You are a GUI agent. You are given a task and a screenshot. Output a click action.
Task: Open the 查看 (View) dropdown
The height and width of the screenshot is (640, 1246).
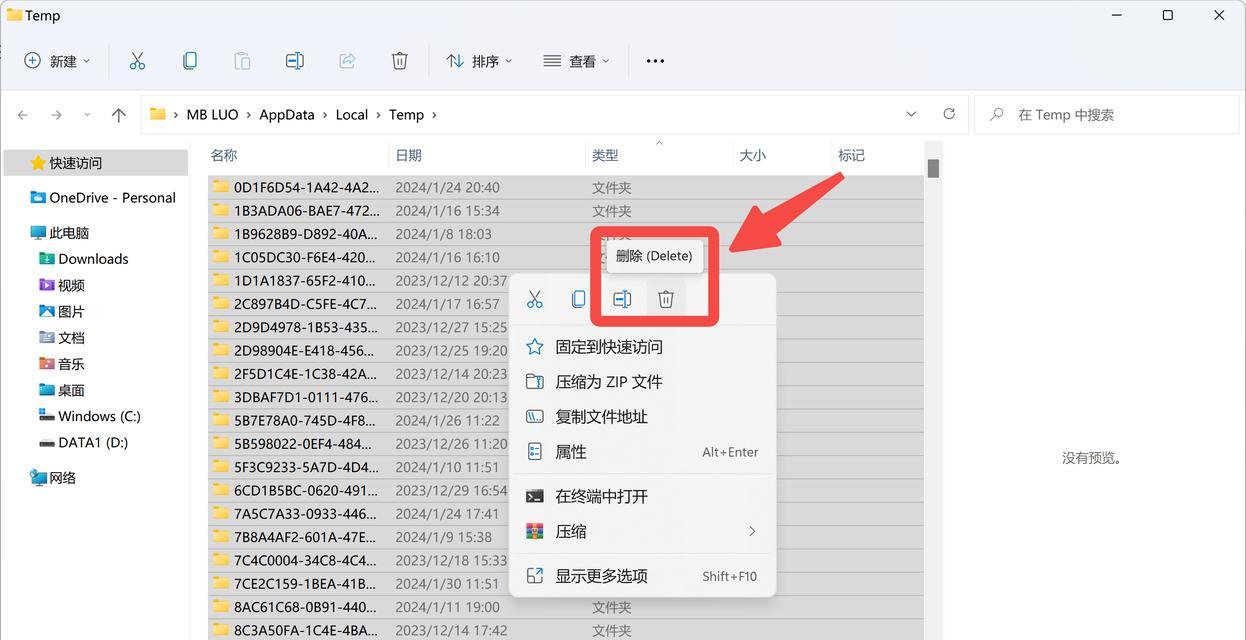576,61
